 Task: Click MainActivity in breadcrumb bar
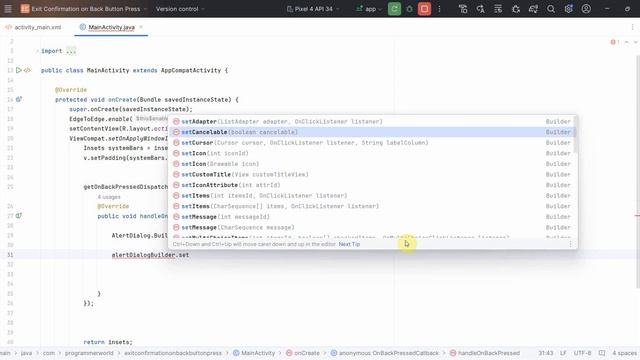coord(254,353)
